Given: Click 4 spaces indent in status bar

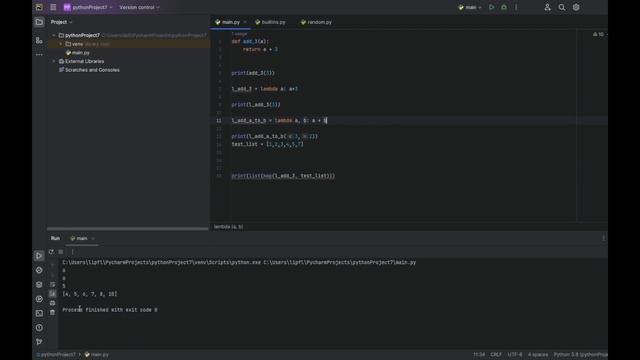Looking at the screenshot, I should tap(538, 355).
